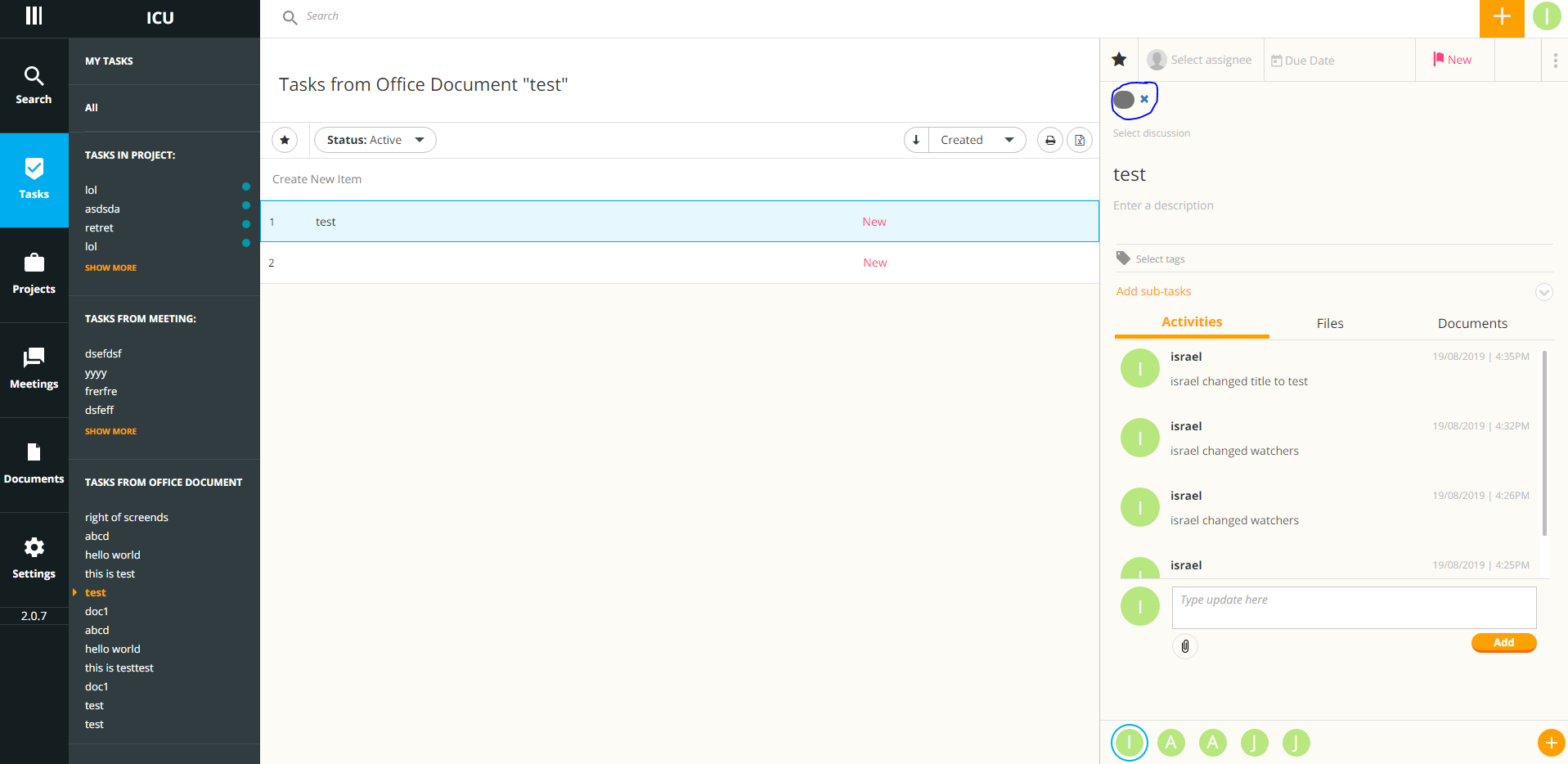Open the Search panel in the sidebar
The image size is (1568, 764).
pyautogui.click(x=34, y=85)
